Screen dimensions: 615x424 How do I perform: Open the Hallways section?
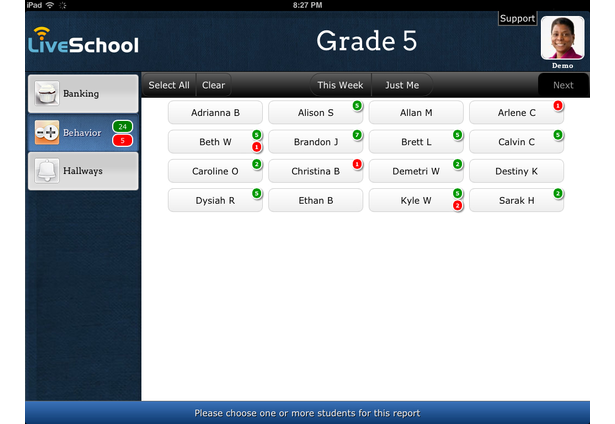(x=83, y=171)
